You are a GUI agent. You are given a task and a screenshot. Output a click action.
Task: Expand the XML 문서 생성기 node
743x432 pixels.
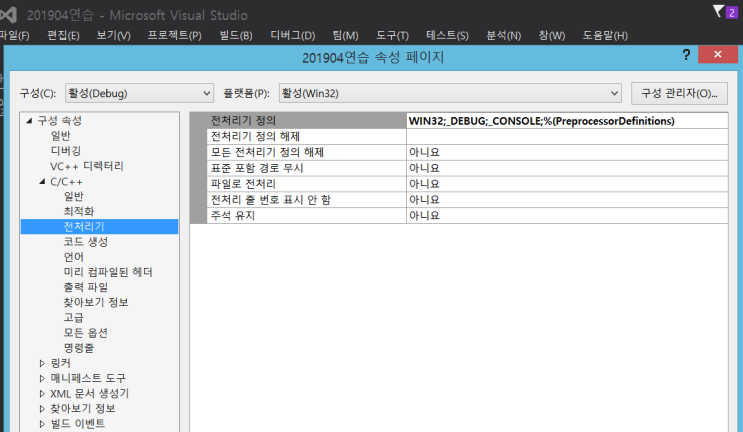[42, 394]
